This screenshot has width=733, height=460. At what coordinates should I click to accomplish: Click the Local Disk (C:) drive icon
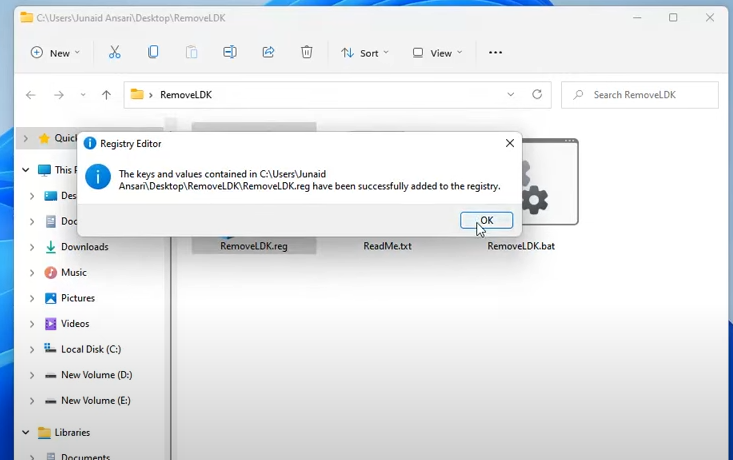point(50,348)
